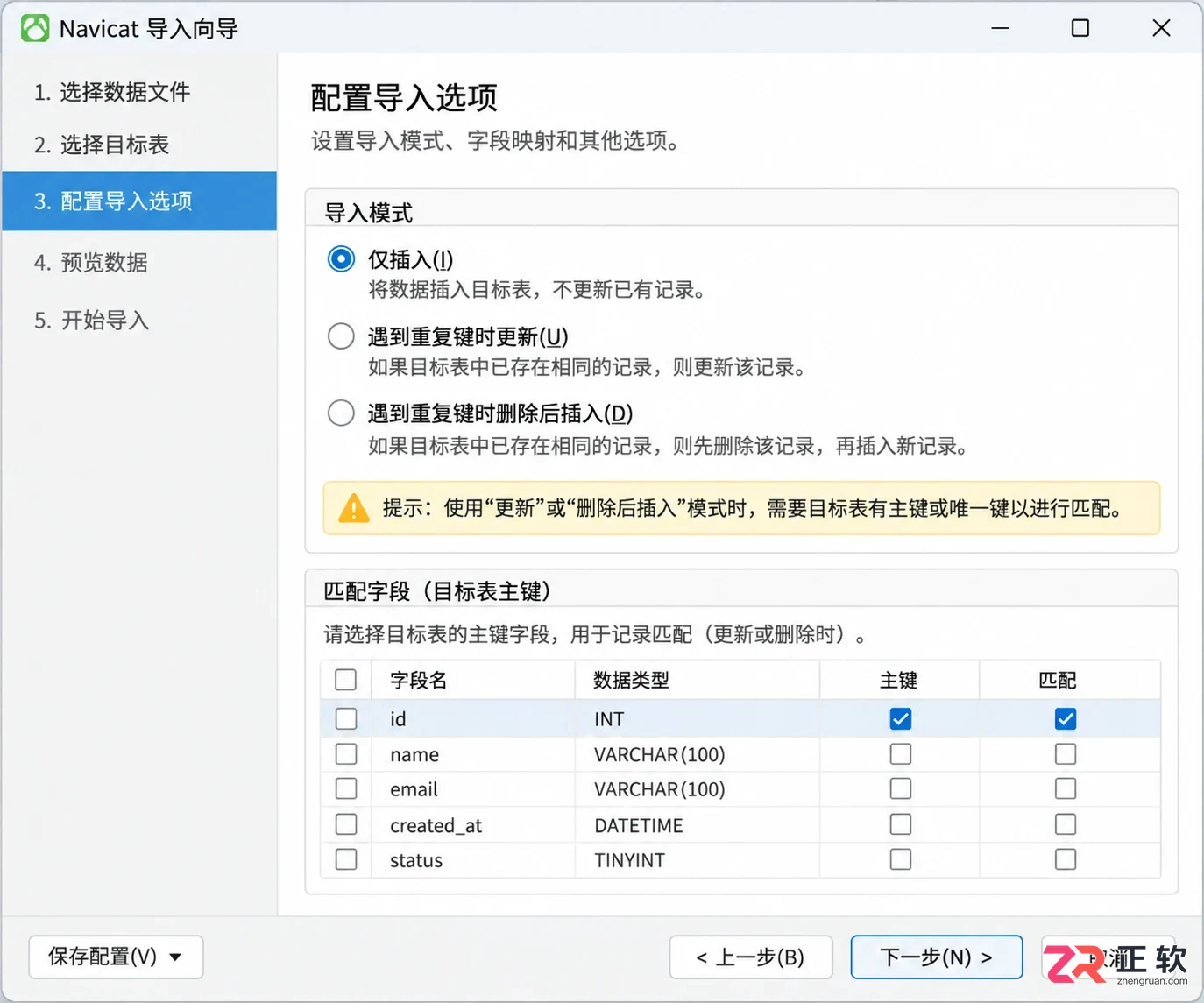Screen dimensions: 1204x1003
Task: Enable 主键 checkbox for created_at row
Action: pos(901,824)
